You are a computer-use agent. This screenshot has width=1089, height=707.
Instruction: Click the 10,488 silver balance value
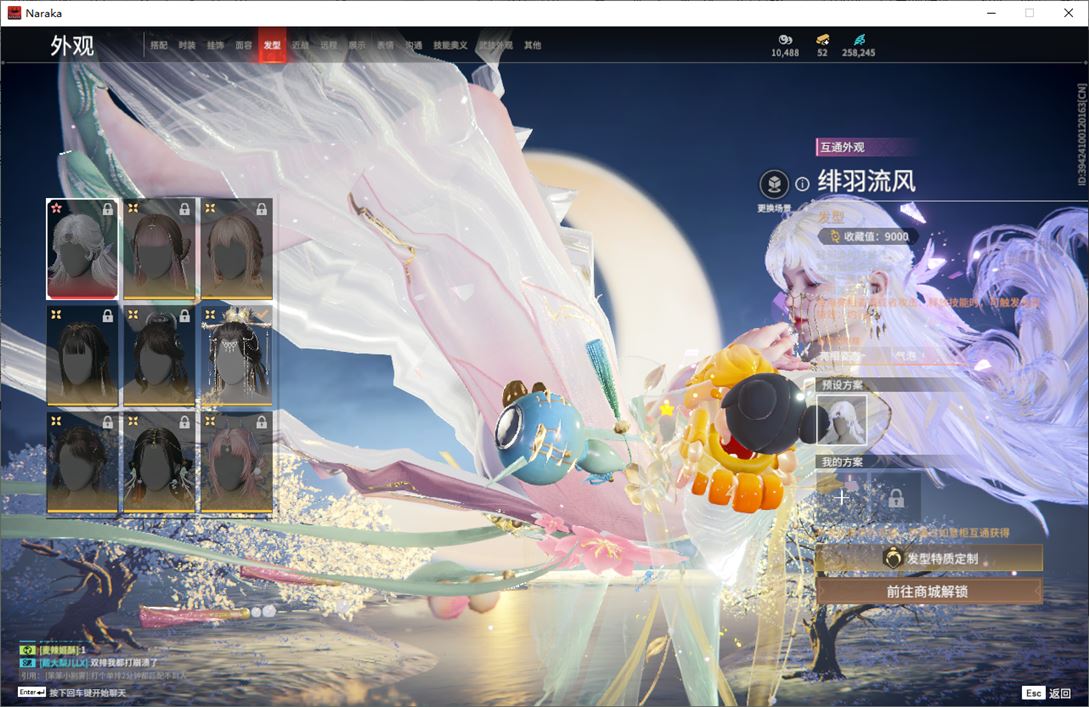point(785,53)
